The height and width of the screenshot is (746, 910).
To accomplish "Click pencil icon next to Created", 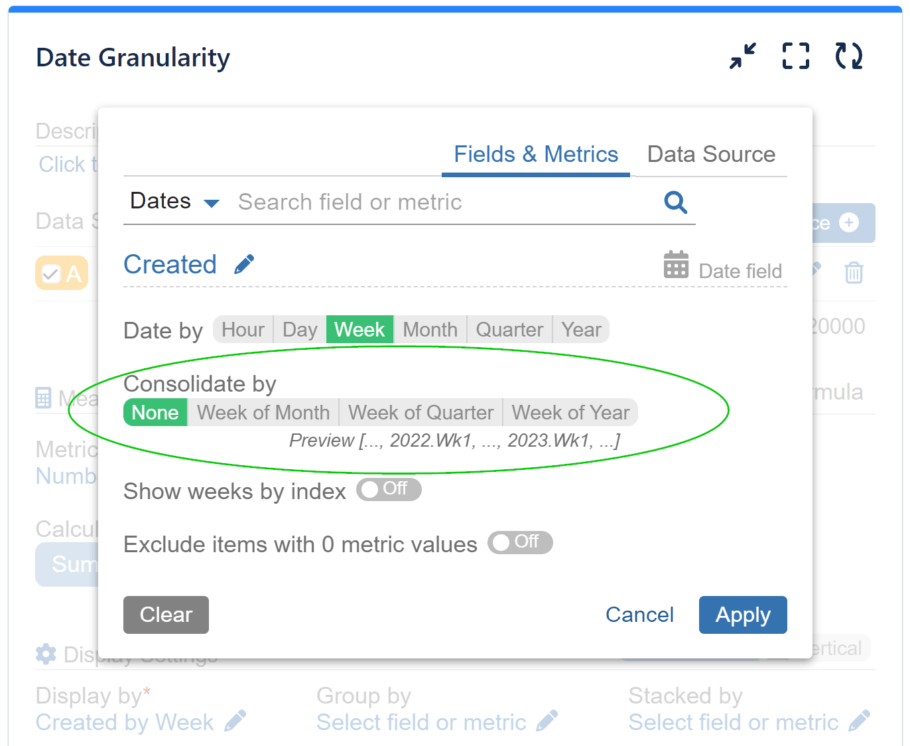I will pos(244,264).
